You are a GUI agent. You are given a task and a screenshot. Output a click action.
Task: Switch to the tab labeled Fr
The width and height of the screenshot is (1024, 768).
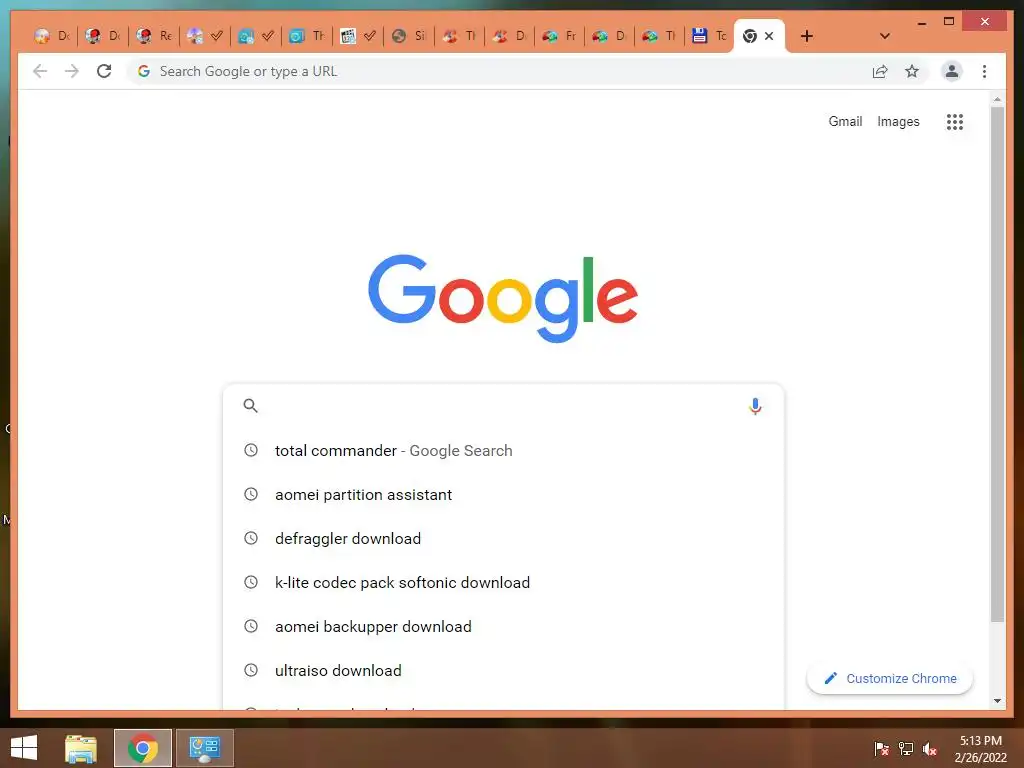tap(560, 36)
